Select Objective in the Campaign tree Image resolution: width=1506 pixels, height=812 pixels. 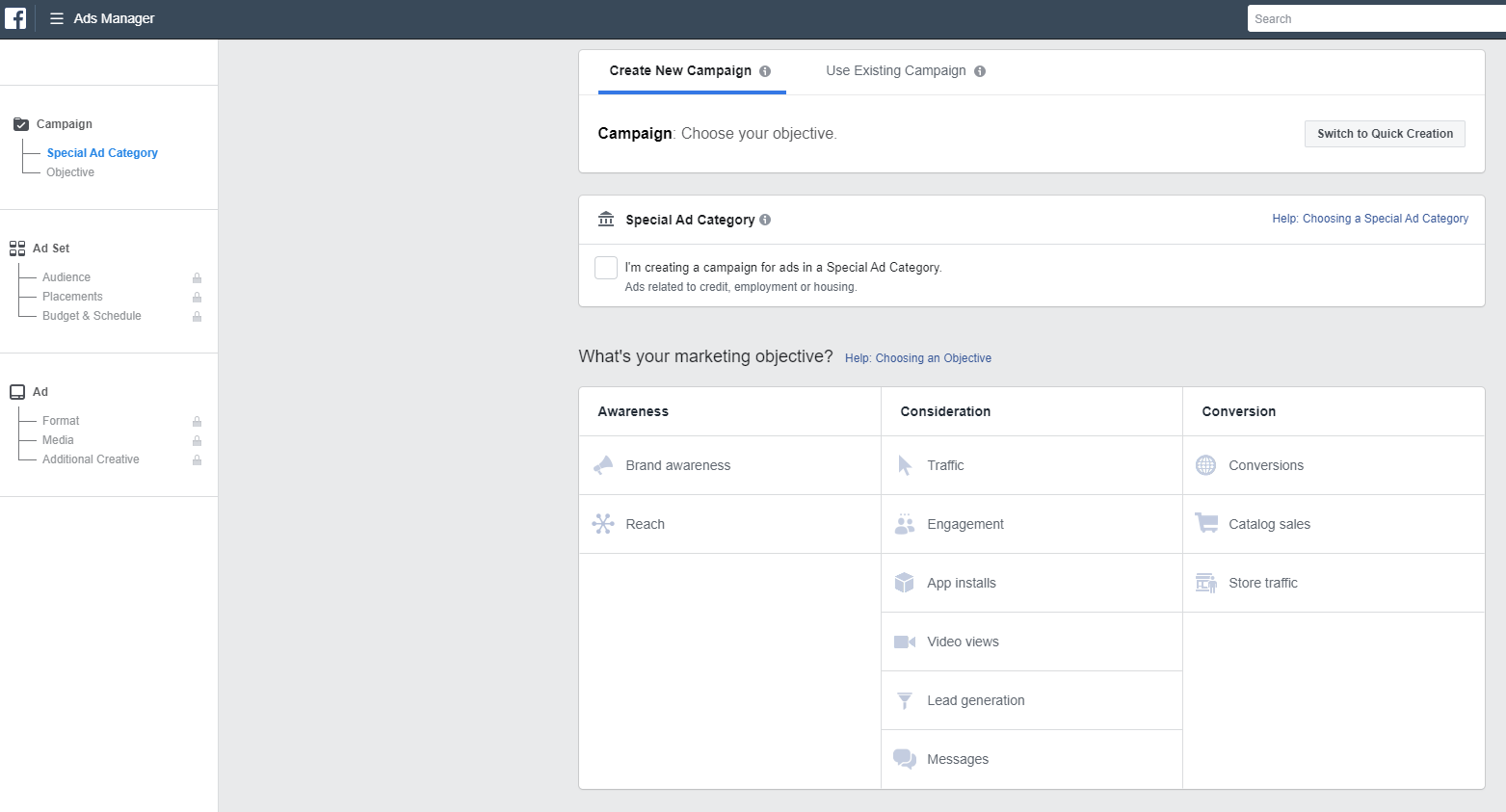(x=70, y=172)
